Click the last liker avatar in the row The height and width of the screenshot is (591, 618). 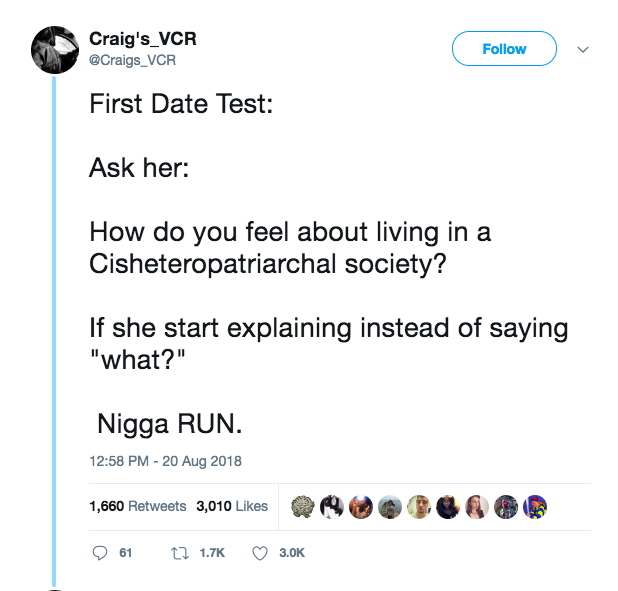[536, 506]
